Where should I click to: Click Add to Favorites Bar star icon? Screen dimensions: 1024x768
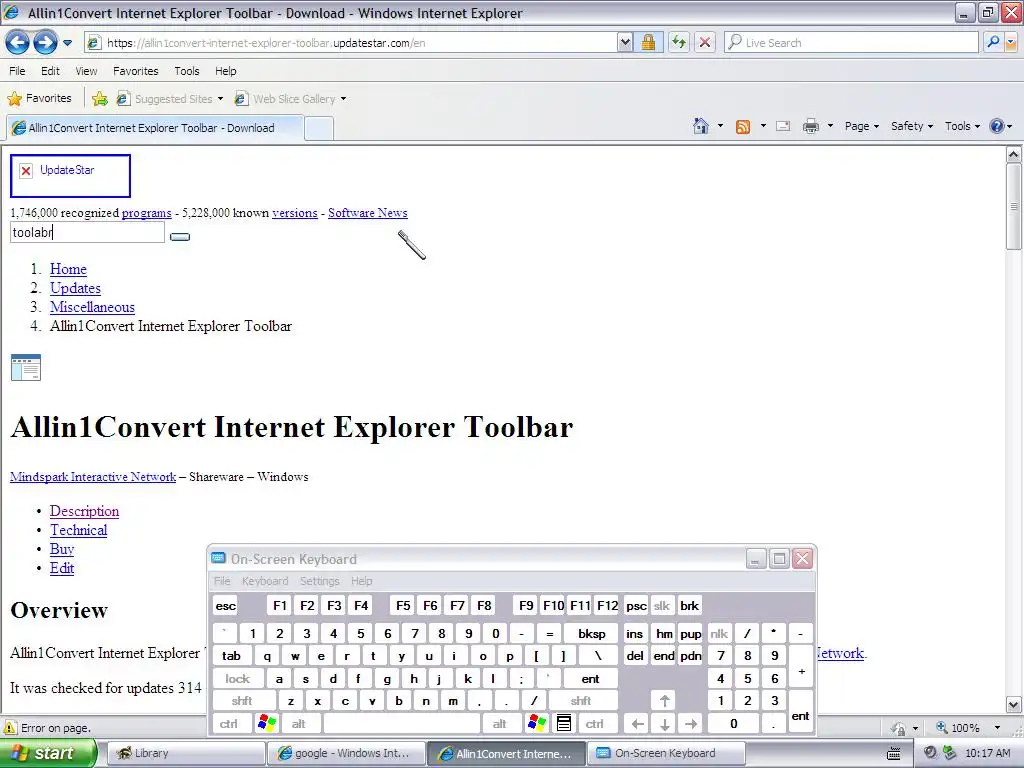(100, 99)
